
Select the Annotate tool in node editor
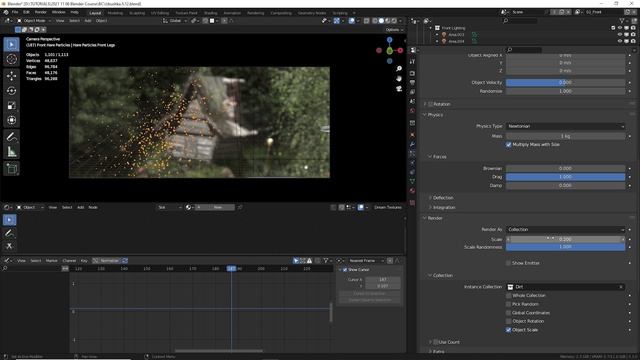tap(9, 233)
